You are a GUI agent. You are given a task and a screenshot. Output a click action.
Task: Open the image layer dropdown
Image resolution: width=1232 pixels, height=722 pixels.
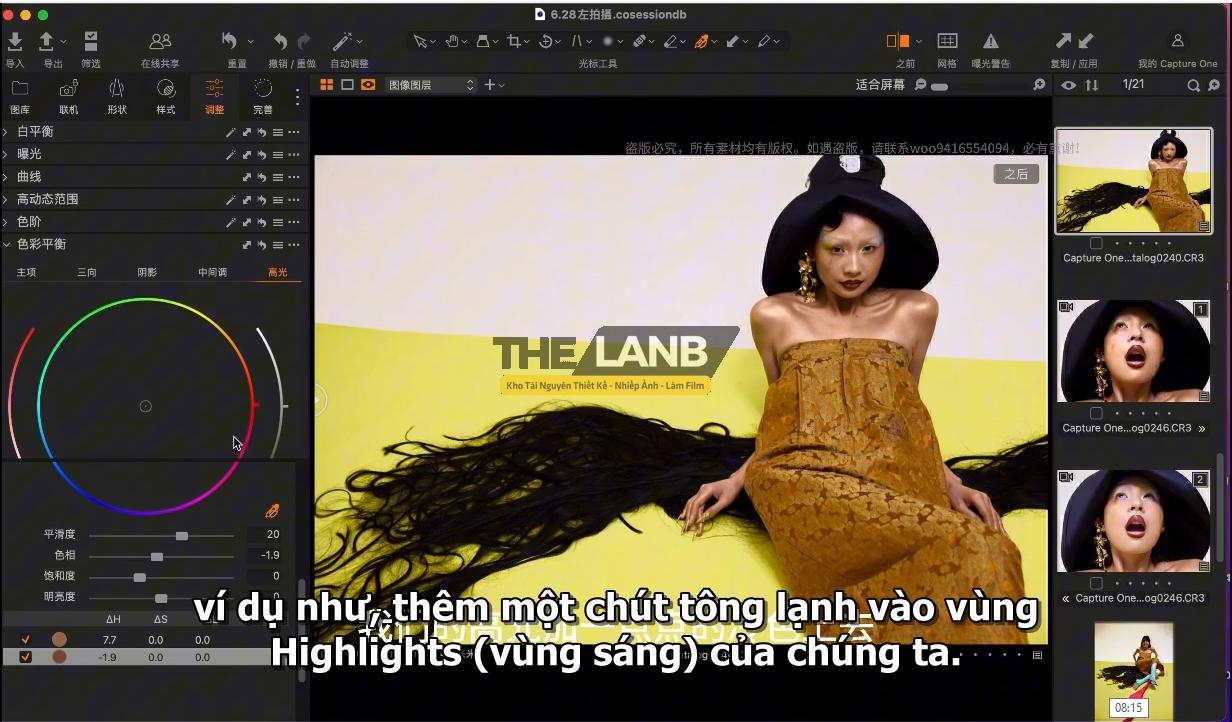(x=431, y=85)
